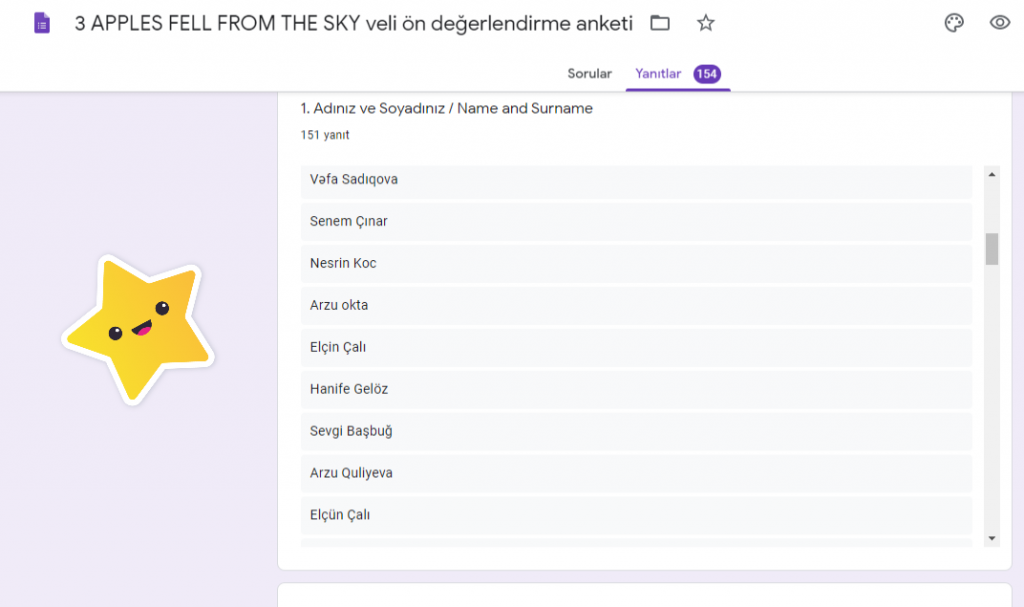Click the Arzu okta response row
This screenshot has width=1024, height=607.
pos(636,306)
